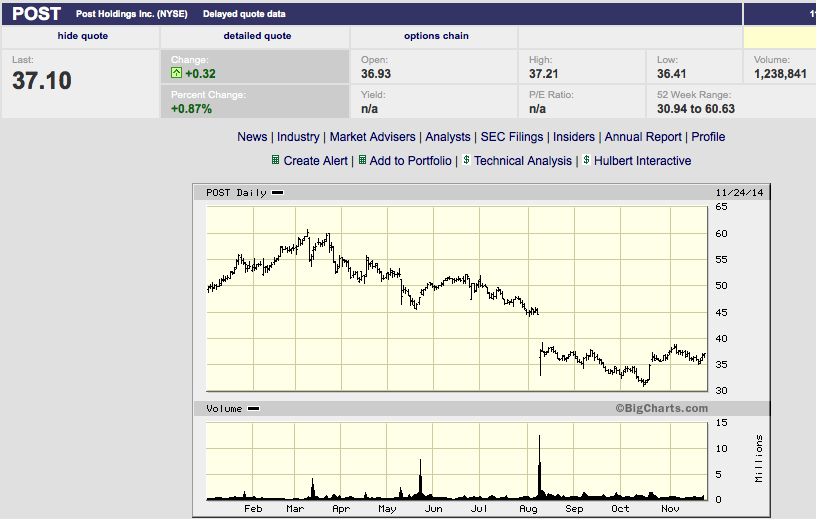Image resolution: width=816 pixels, height=519 pixels.
Task: Click the 65 price axis label
Action: (x=721, y=207)
